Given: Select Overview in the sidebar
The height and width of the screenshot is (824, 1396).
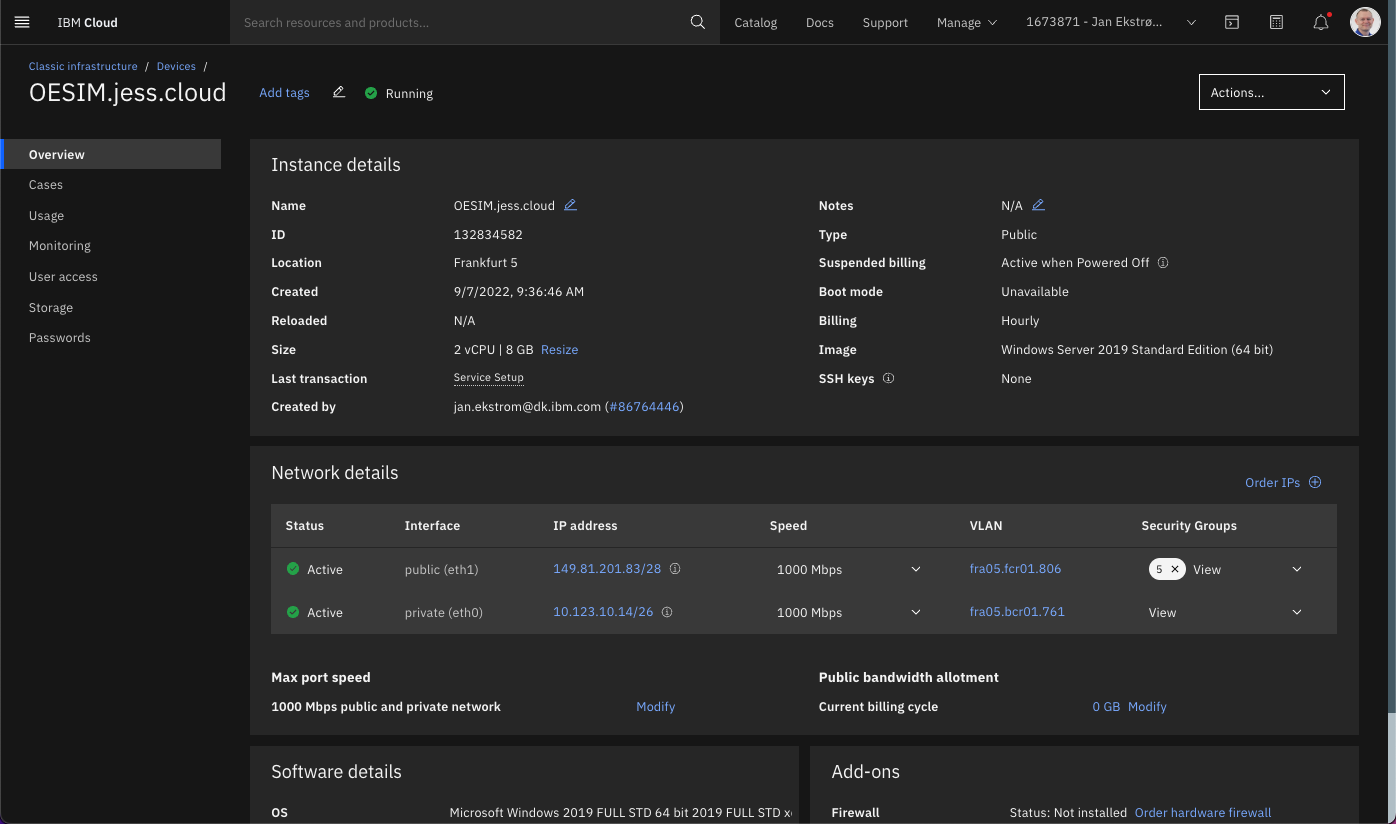Looking at the screenshot, I should click(x=111, y=154).
